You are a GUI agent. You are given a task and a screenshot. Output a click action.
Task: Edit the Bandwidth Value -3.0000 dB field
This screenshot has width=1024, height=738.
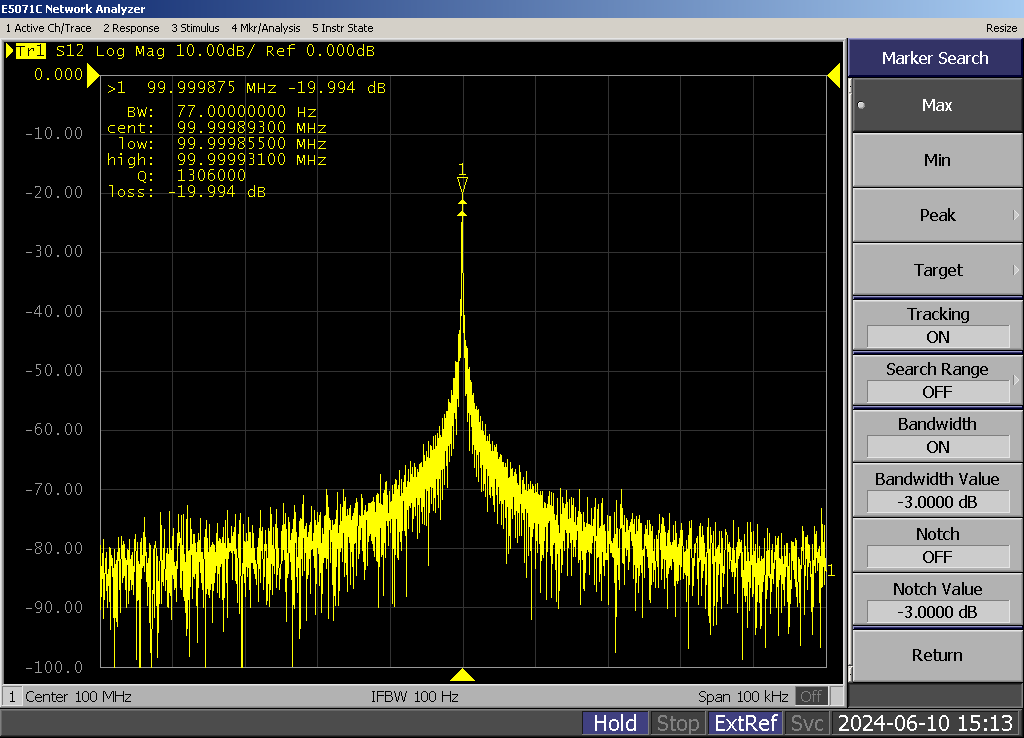[937, 502]
